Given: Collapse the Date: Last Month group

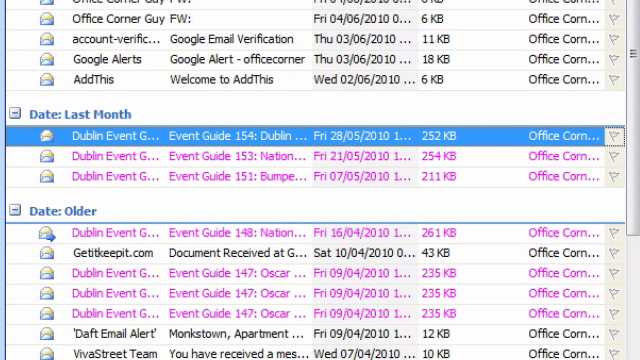Looking at the screenshot, I should 15,113.
